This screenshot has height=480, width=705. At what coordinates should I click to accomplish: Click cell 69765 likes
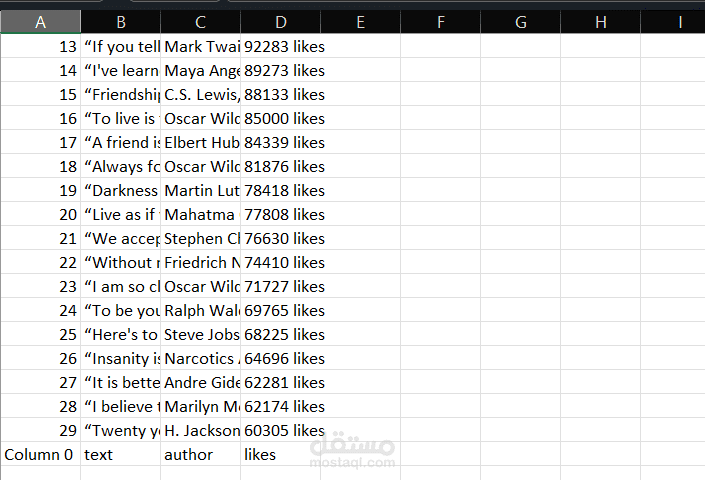coord(281,310)
